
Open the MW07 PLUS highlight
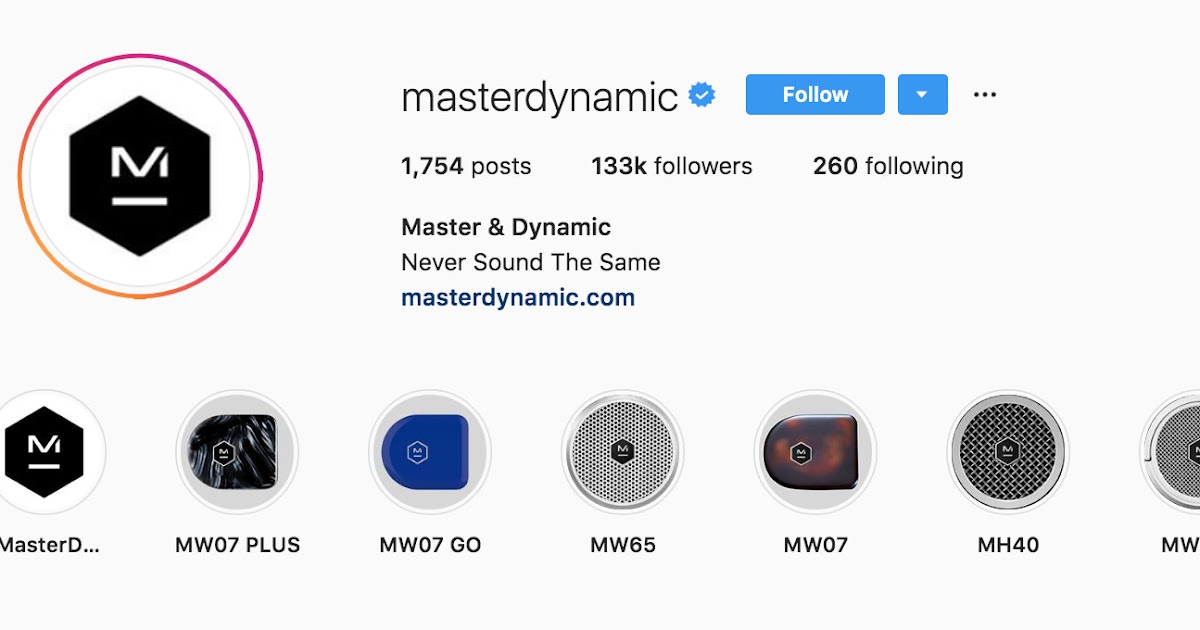click(237, 451)
